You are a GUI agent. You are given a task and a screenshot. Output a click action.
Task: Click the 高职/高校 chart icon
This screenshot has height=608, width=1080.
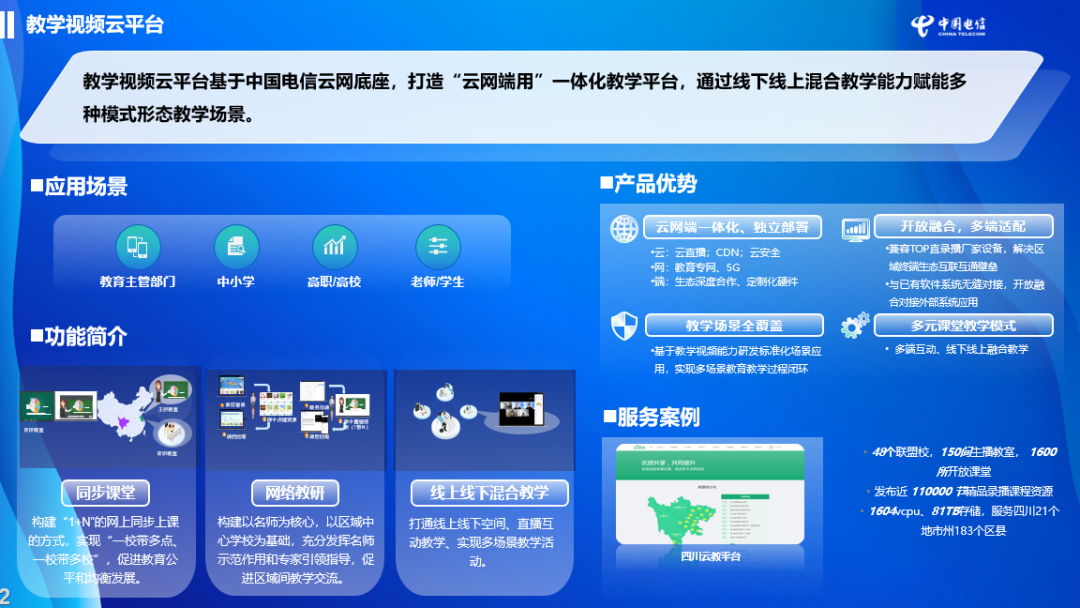coord(335,247)
